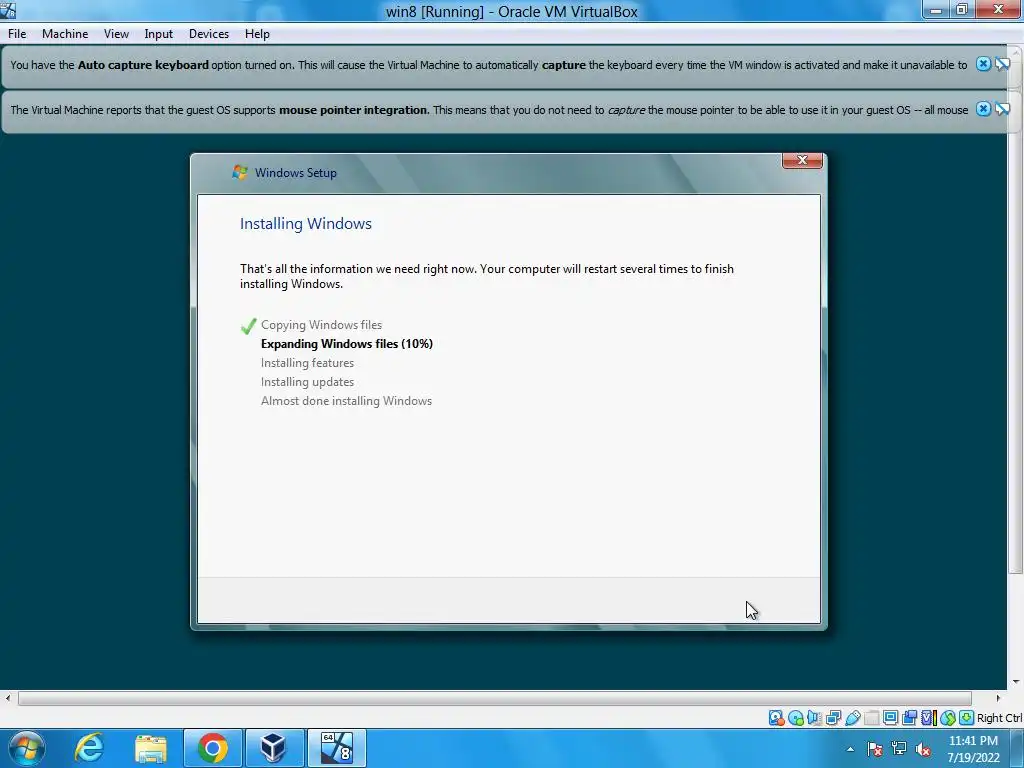Click the left scroll arrow of horizontal scrollbar
1024x768 pixels.
(8, 698)
